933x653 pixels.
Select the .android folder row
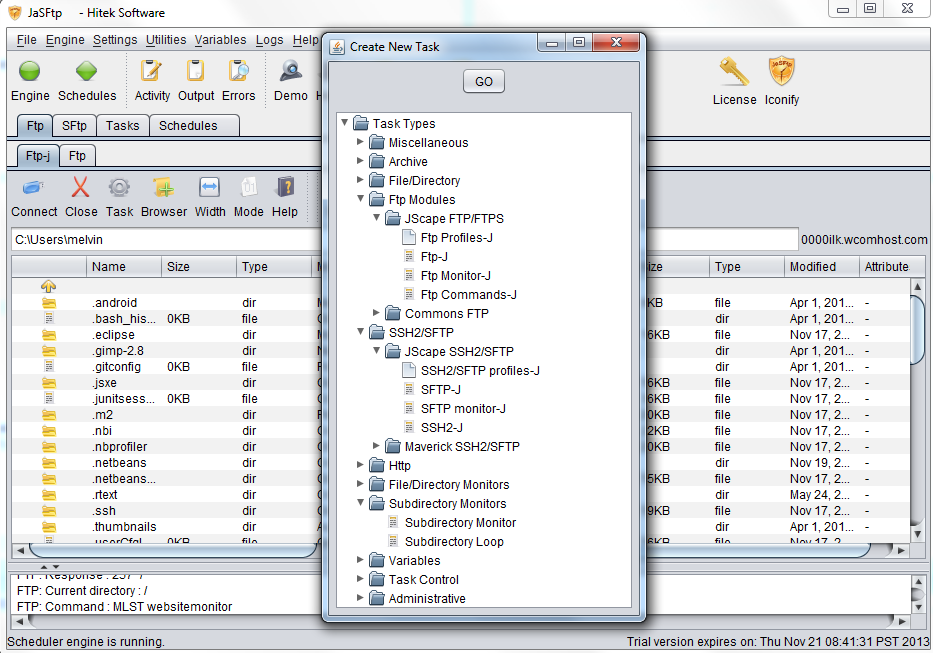click(164, 302)
